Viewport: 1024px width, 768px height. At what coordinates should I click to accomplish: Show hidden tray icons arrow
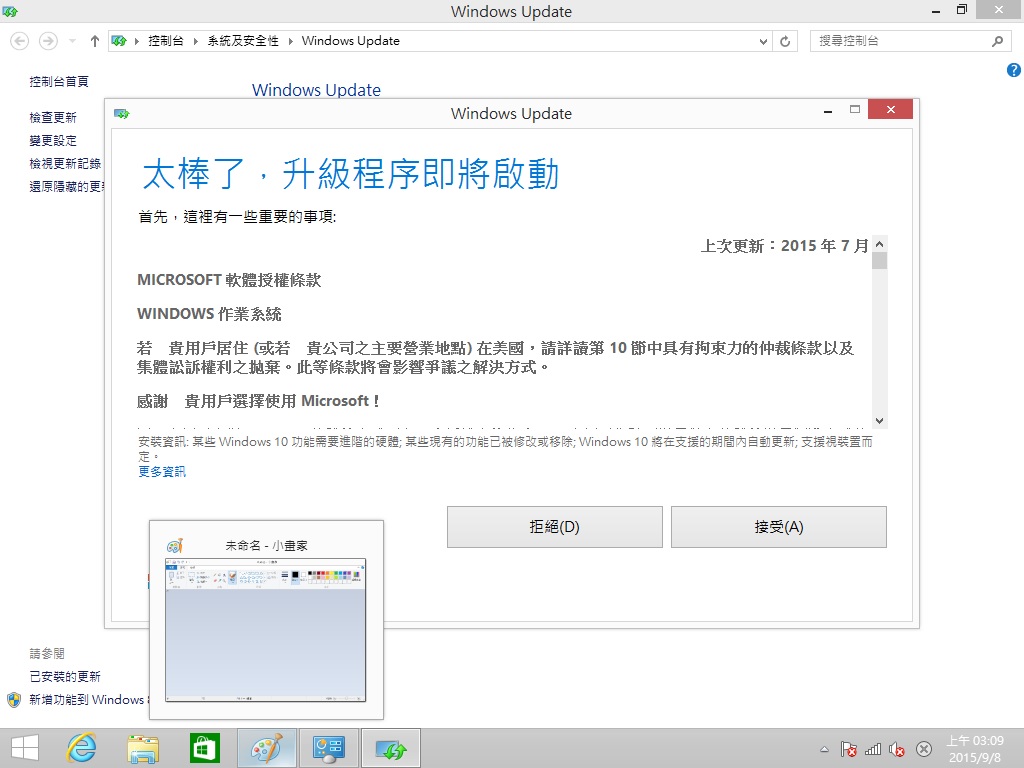pos(824,750)
